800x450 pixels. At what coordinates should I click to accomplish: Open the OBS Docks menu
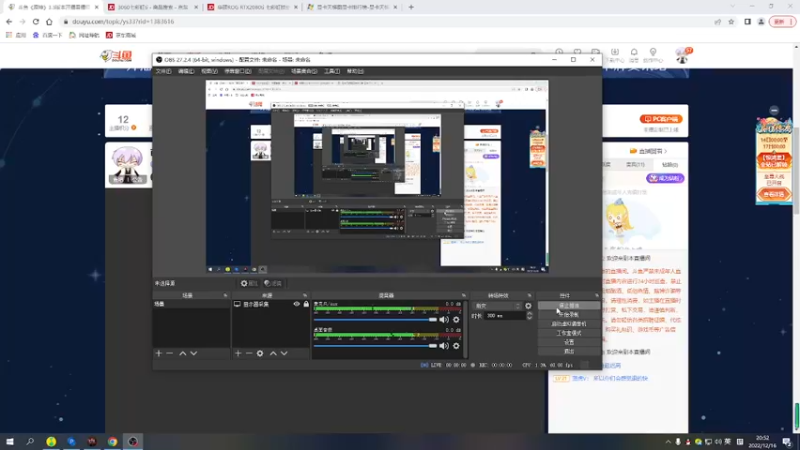238,71
